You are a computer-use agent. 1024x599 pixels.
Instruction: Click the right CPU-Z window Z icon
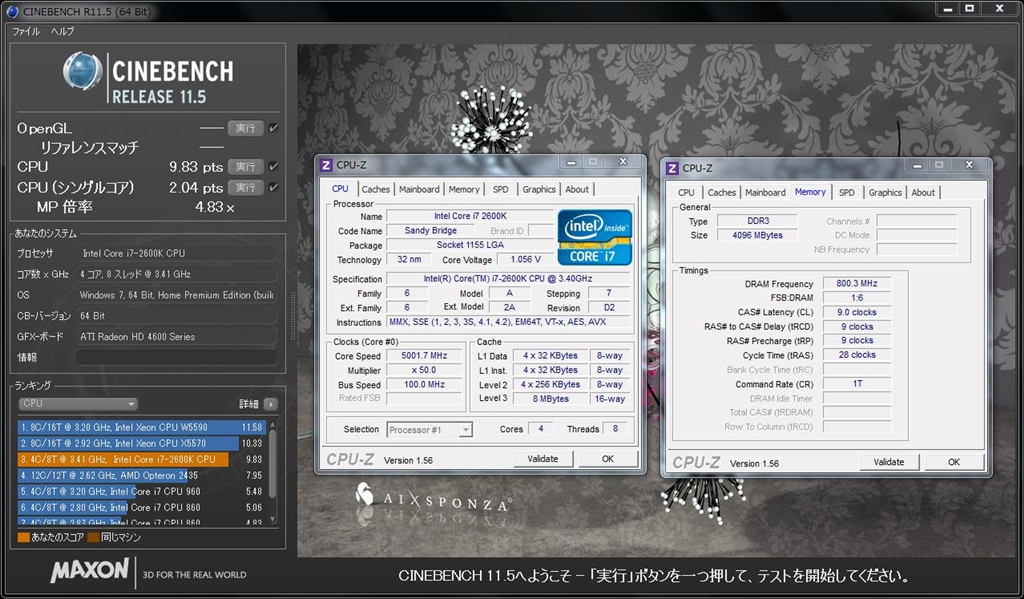(672, 169)
